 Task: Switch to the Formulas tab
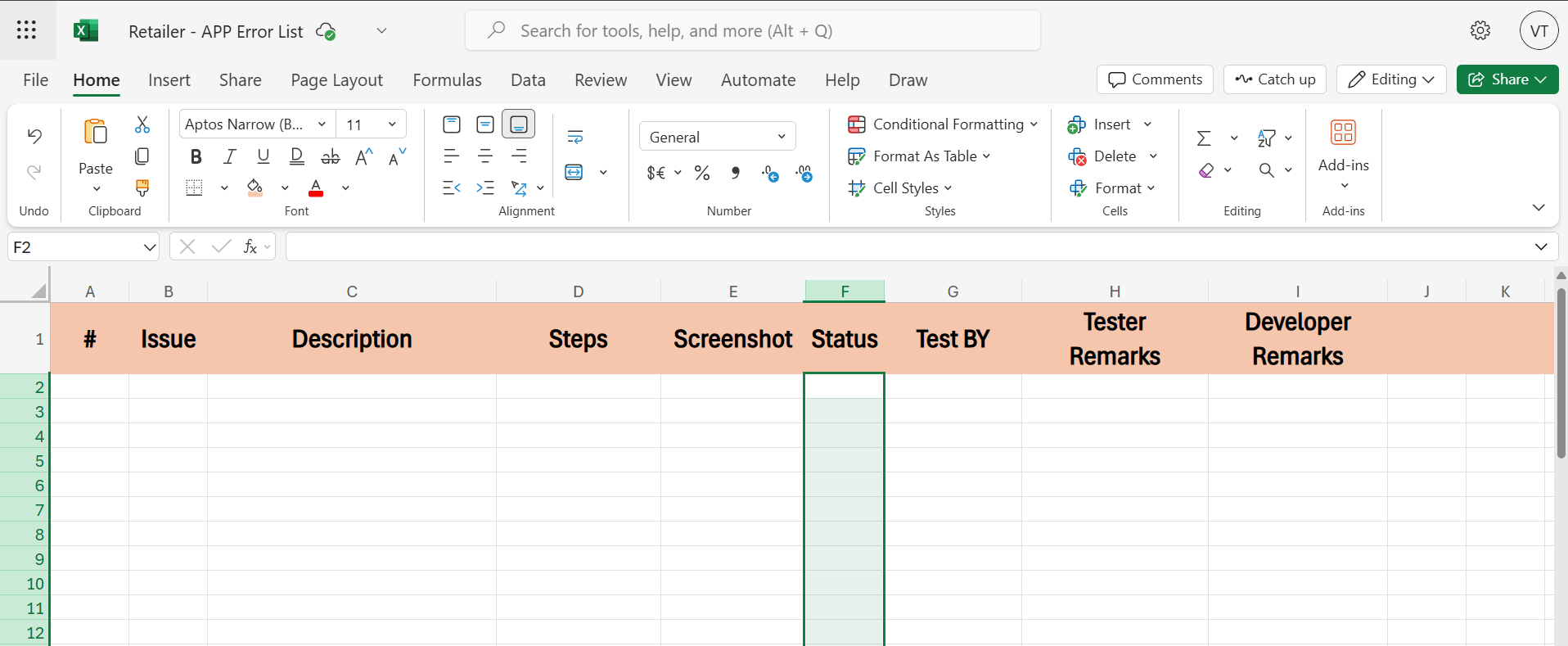tap(447, 80)
